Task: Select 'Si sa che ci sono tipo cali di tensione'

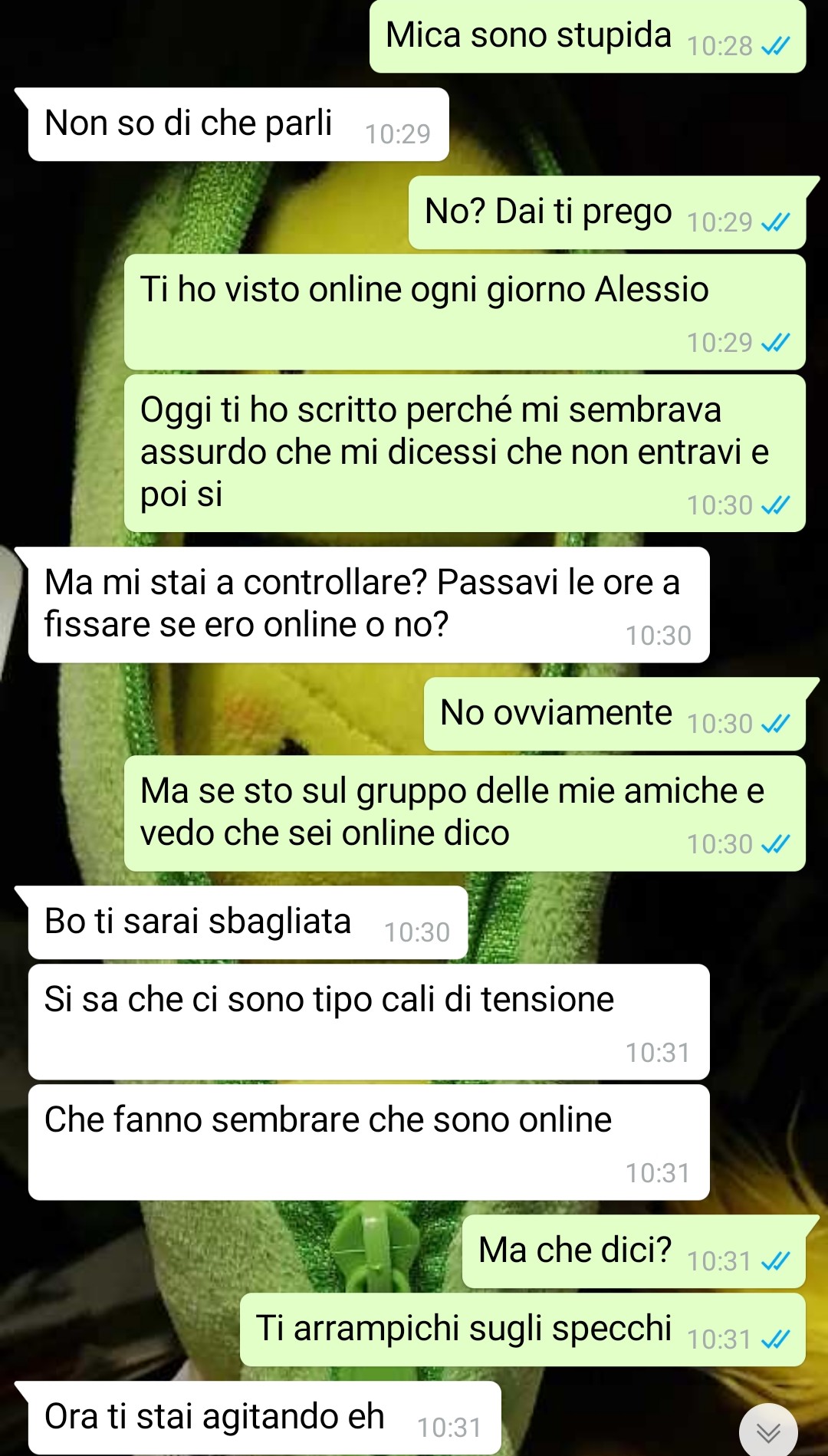Action: (x=369, y=1021)
